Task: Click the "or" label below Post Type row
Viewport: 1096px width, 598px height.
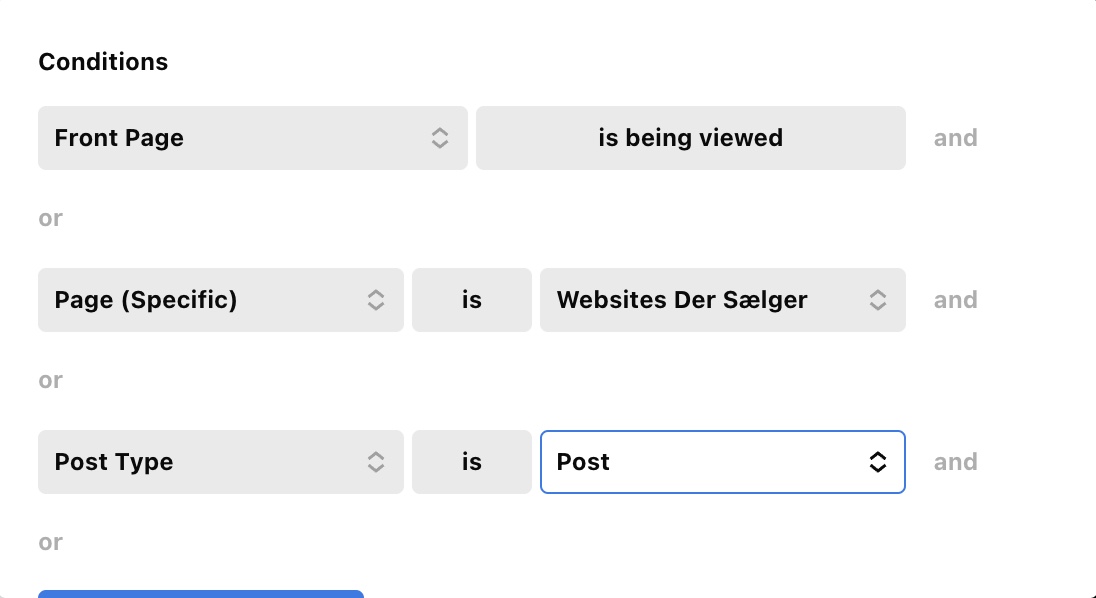Action: (x=50, y=543)
